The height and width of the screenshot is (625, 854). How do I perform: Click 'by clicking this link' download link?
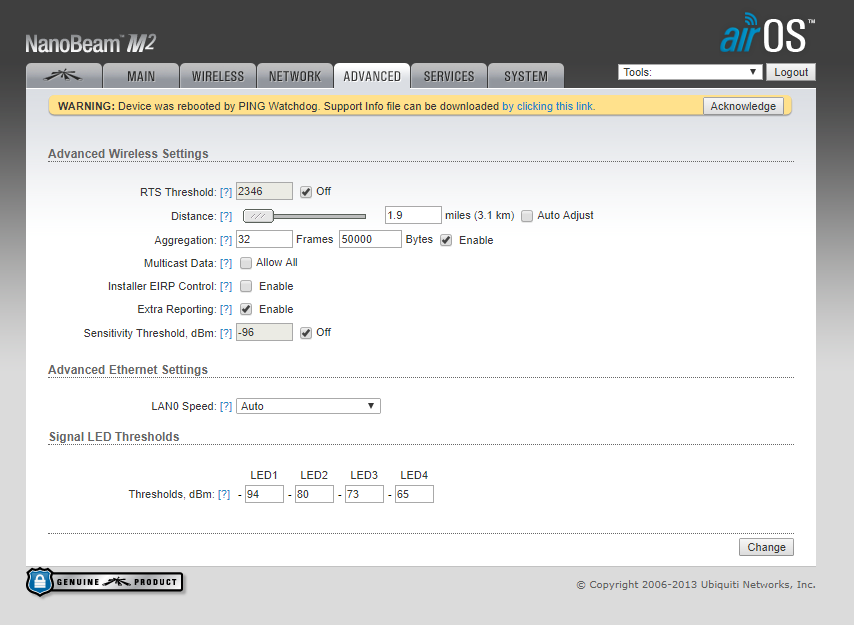(548, 106)
